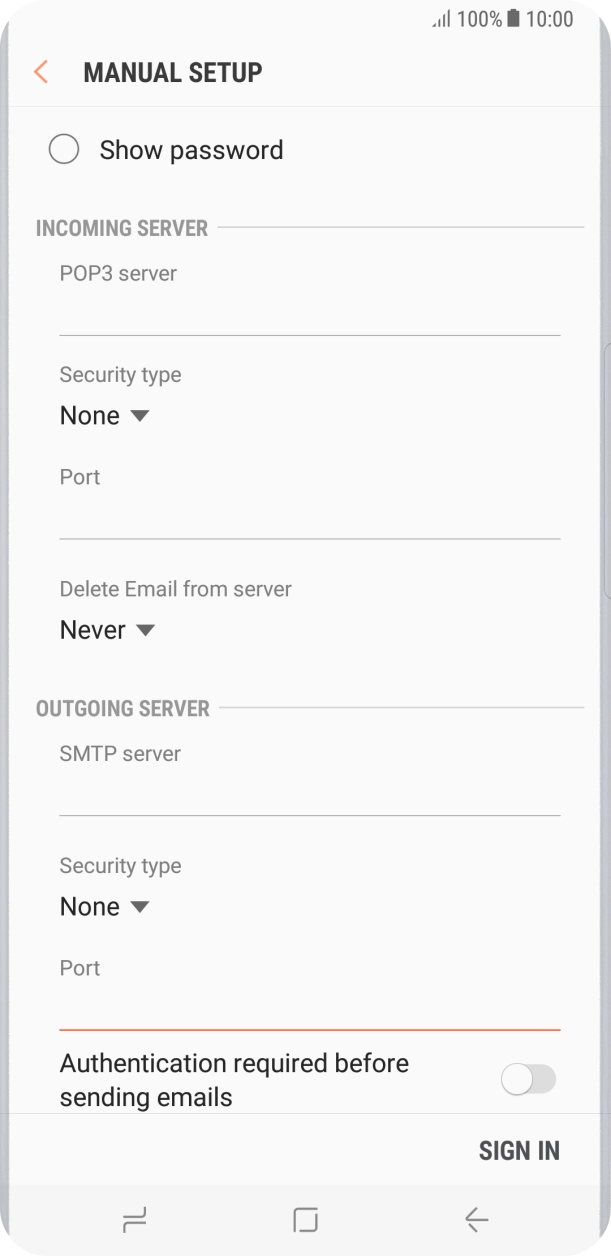Tap the MANUAL SETUP title
The height and width of the screenshot is (1256, 611).
point(173,72)
